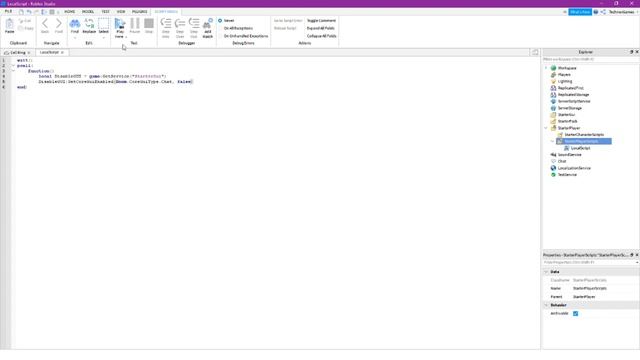Select ReplicatedStorage in Explorer

point(573,94)
